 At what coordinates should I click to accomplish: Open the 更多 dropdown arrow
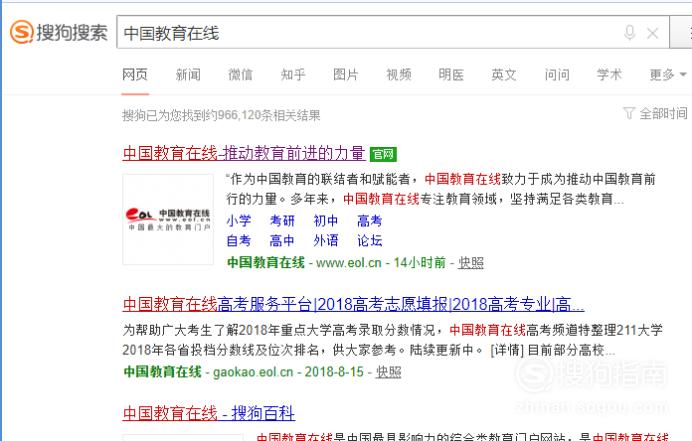coord(683,75)
